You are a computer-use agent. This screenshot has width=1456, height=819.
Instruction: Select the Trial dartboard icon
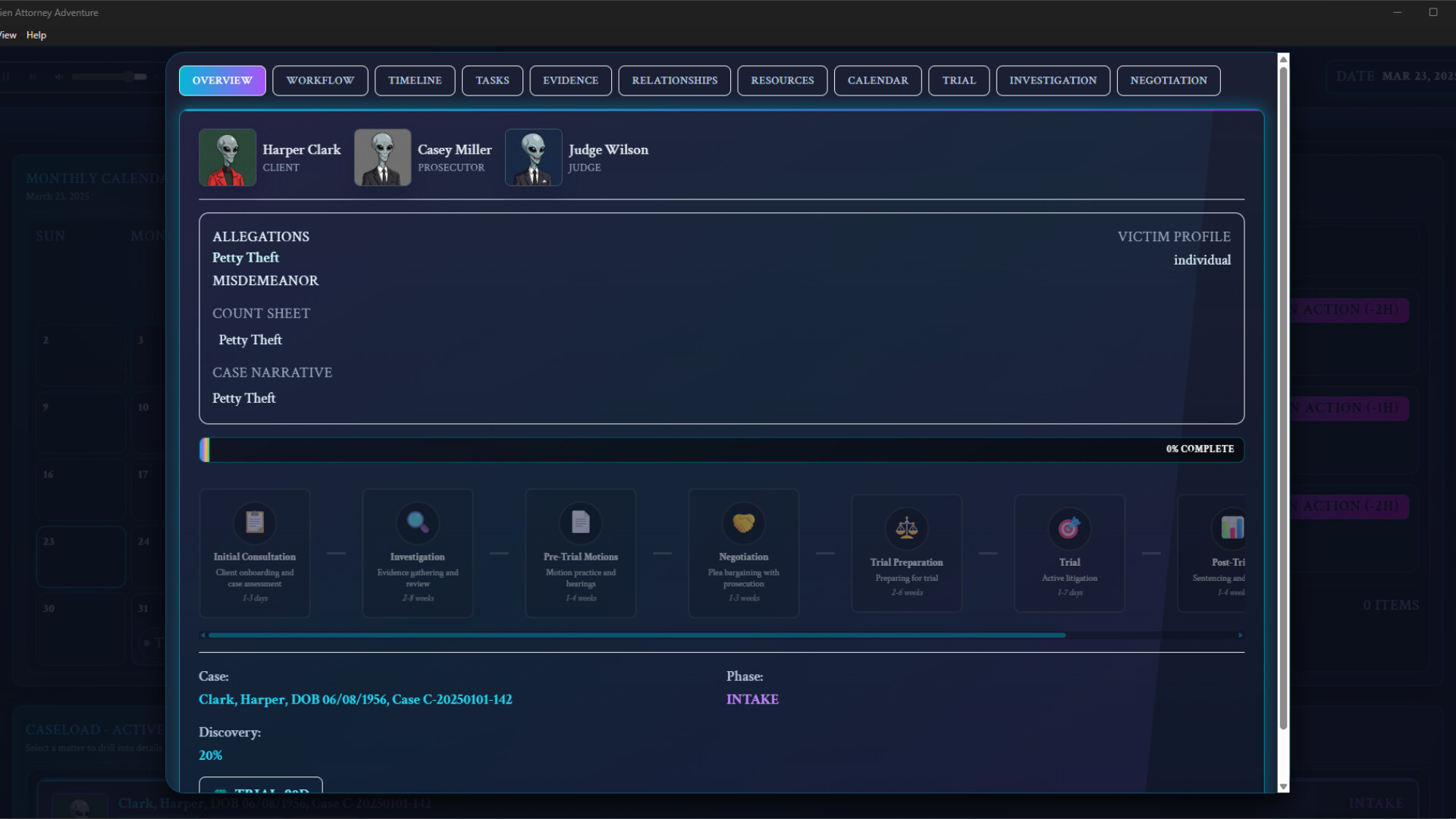click(x=1069, y=529)
